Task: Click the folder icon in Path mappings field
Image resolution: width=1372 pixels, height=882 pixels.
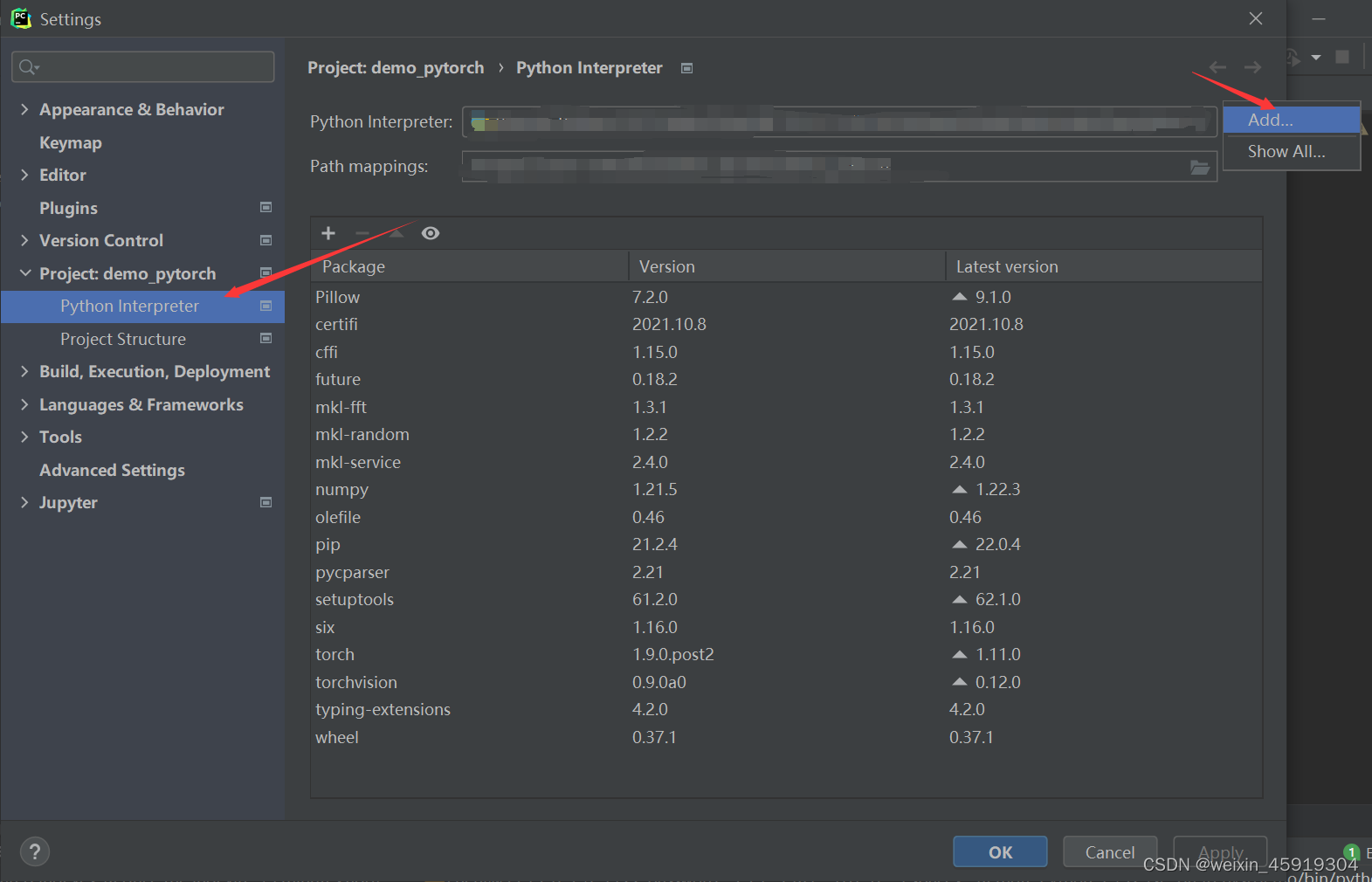Action: [1200, 167]
